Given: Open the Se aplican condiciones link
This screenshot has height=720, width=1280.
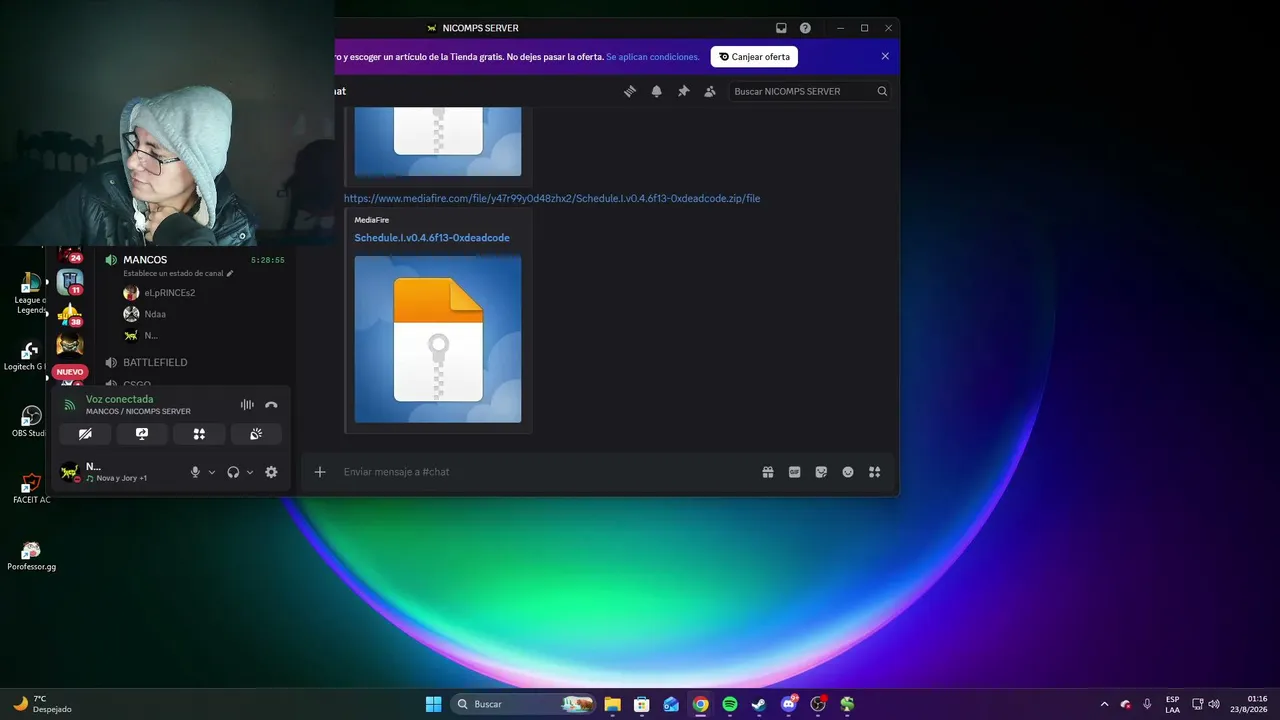Looking at the screenshot, I should point(653,57).
